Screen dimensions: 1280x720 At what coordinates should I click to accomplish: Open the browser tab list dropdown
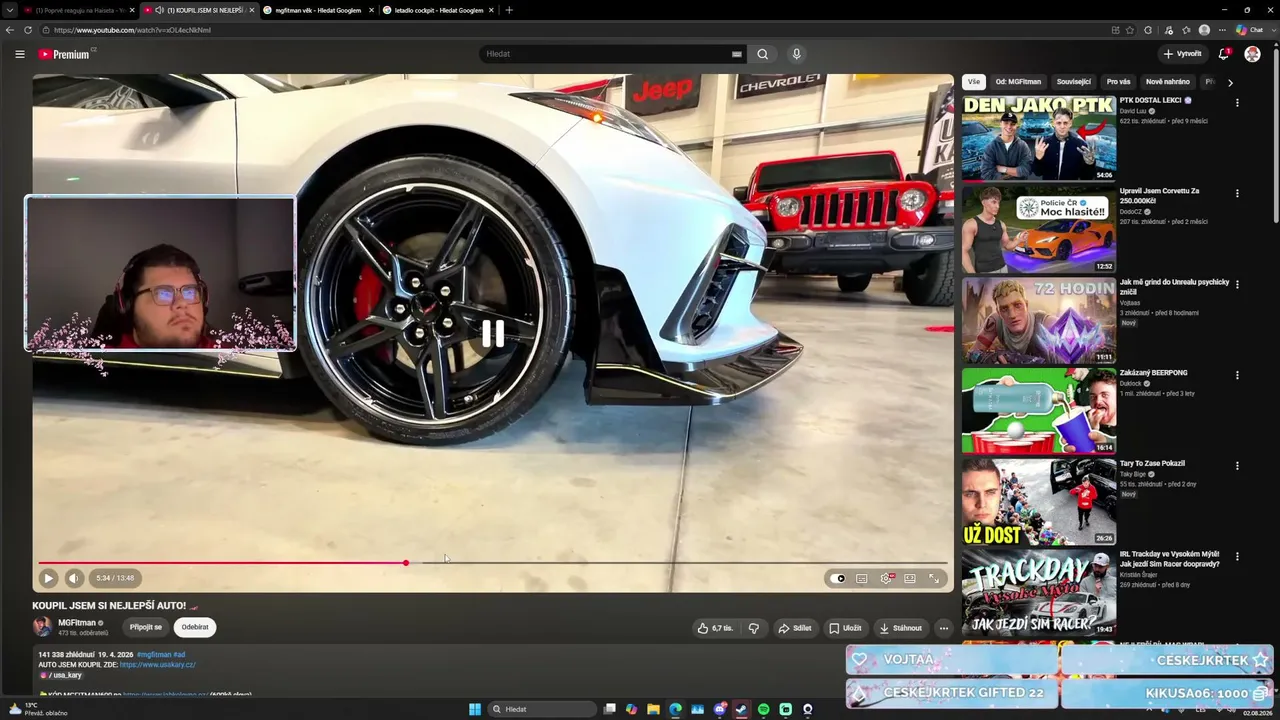(x=10, y=10)
